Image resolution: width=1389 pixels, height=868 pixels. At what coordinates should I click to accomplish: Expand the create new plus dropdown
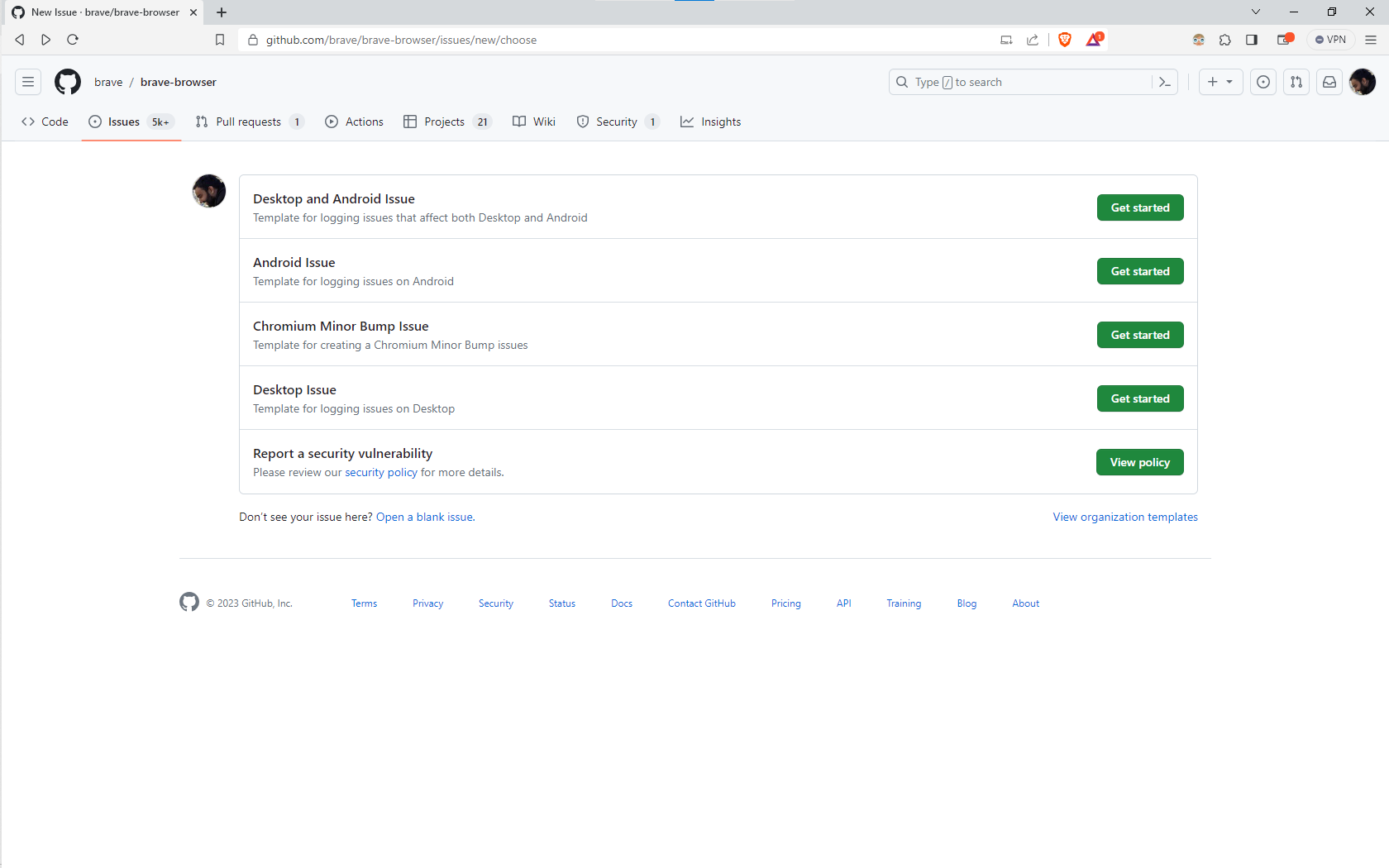[1220, 82]
